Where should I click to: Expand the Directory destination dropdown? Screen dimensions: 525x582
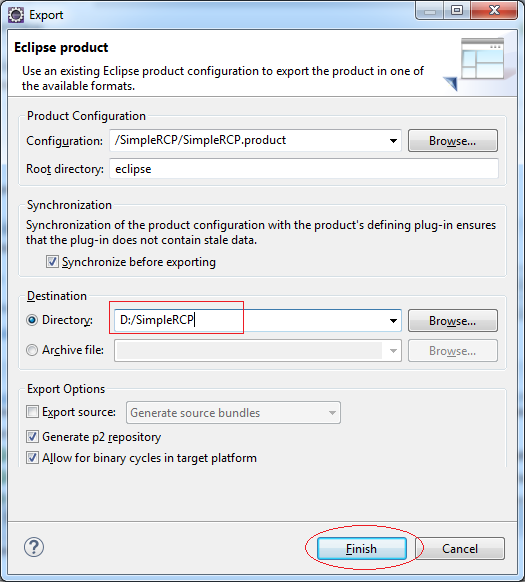tap(393, 321)
